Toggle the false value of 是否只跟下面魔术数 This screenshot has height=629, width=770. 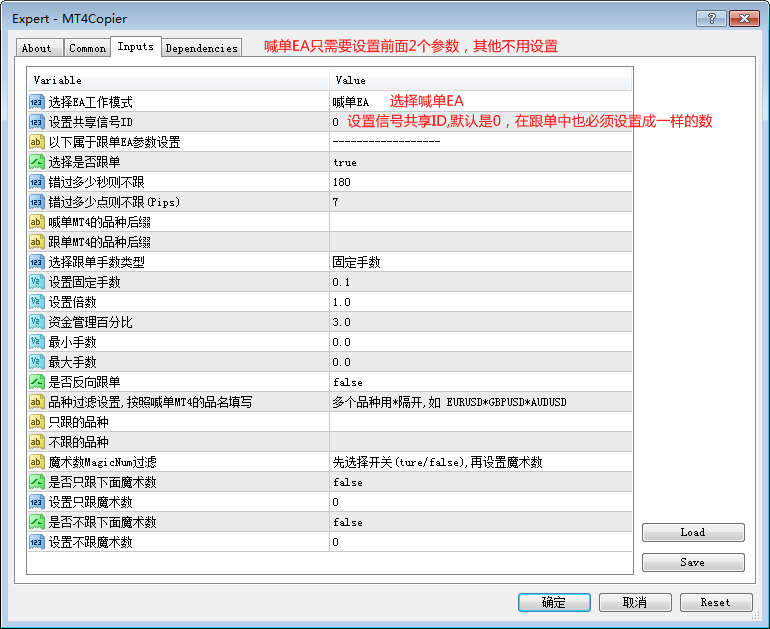348,483
